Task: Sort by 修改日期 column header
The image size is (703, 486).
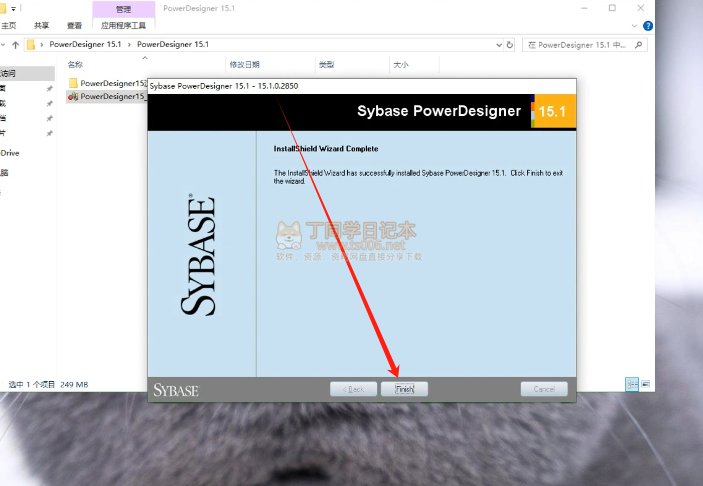Action: coord(245,64)
